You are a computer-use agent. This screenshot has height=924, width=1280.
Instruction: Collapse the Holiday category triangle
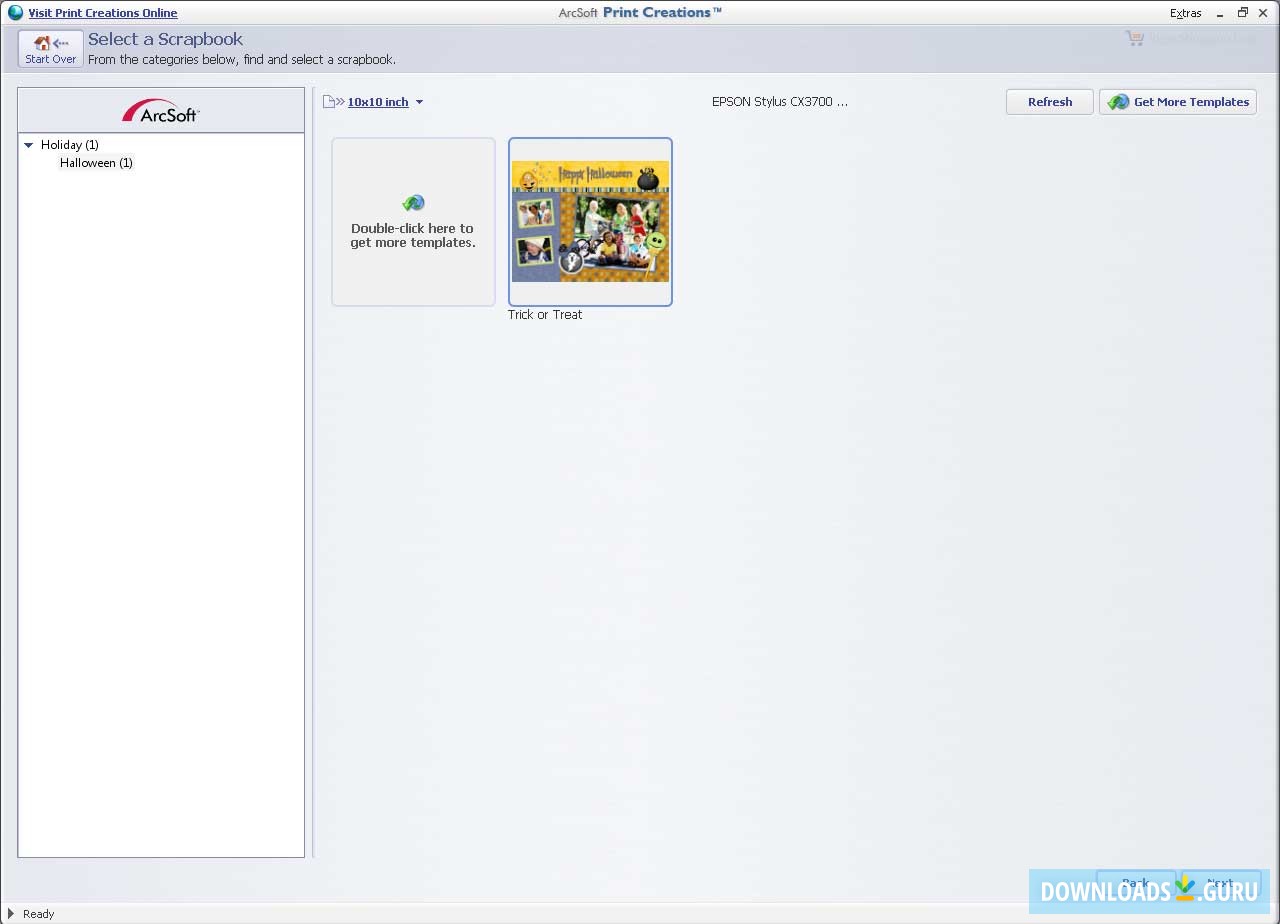(29, 145)
